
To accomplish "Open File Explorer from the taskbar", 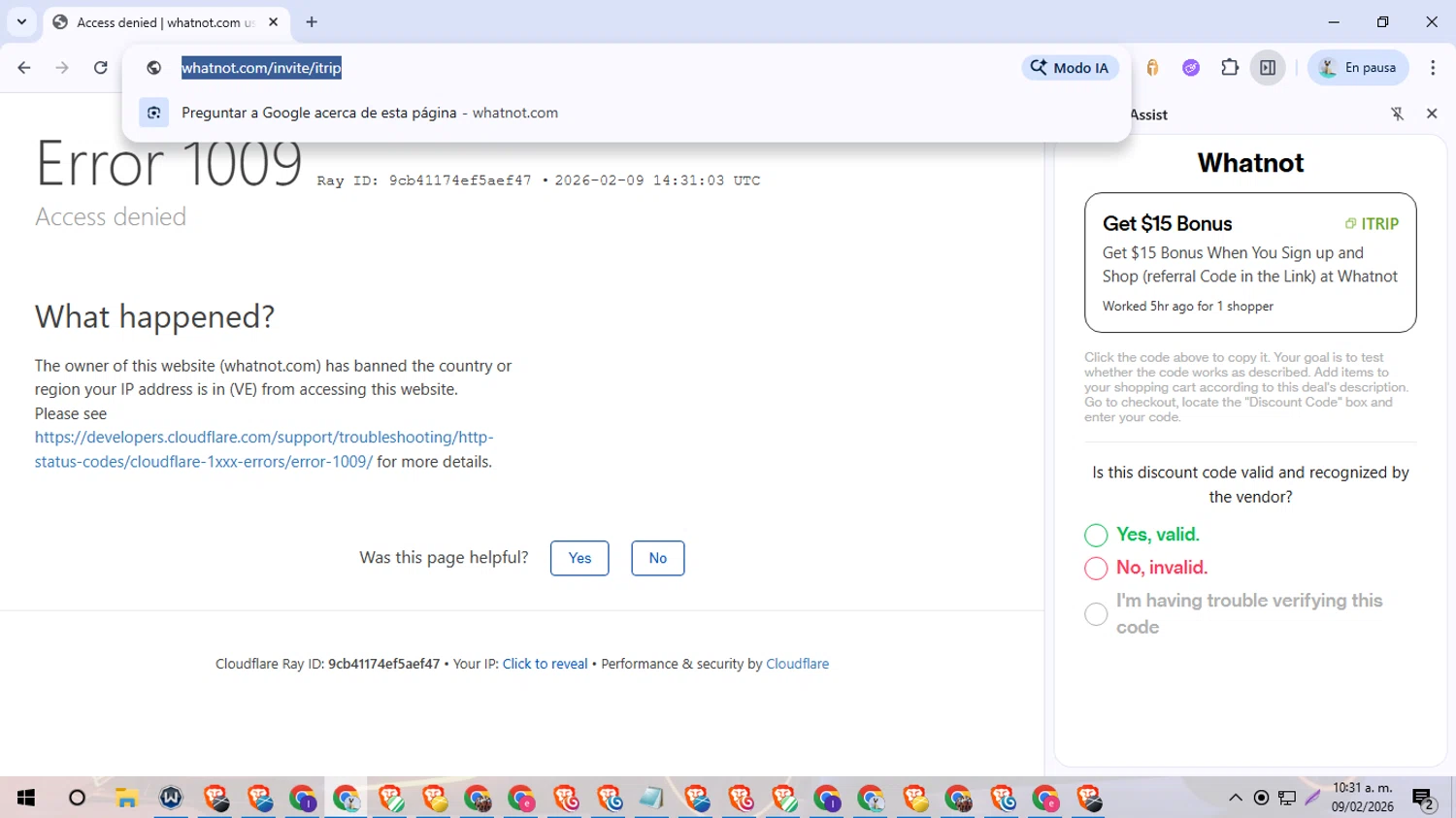I will click(x=126, y=798).
